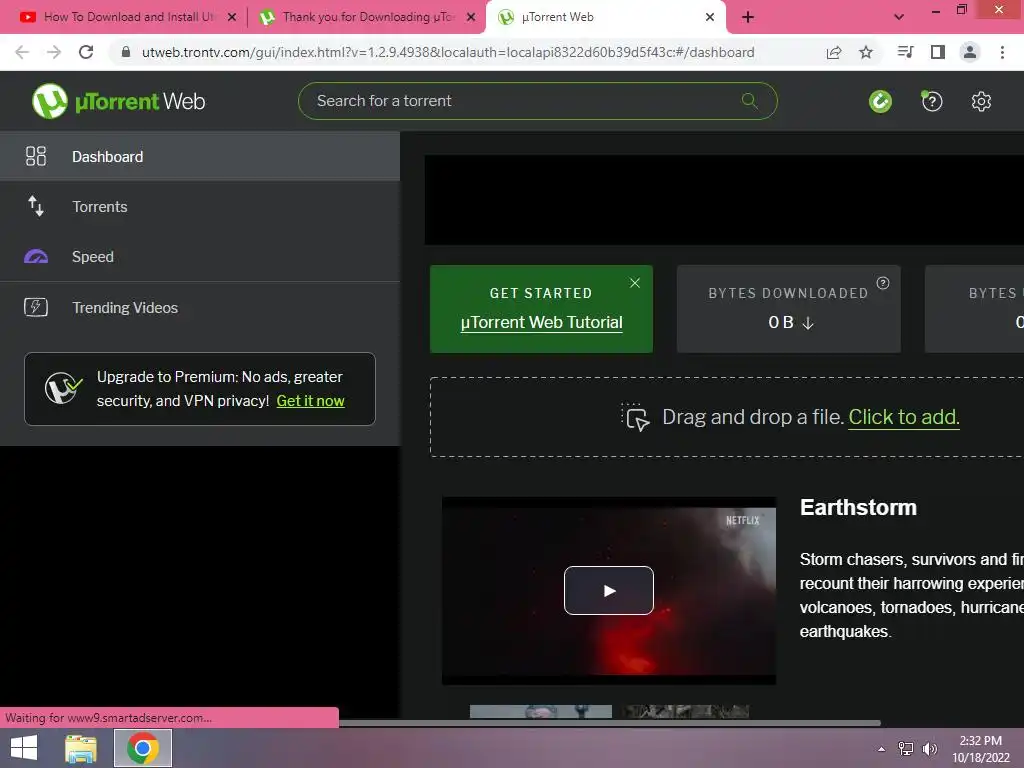
Task: Click the Earthstorm title
Action: tap(858, 507)
